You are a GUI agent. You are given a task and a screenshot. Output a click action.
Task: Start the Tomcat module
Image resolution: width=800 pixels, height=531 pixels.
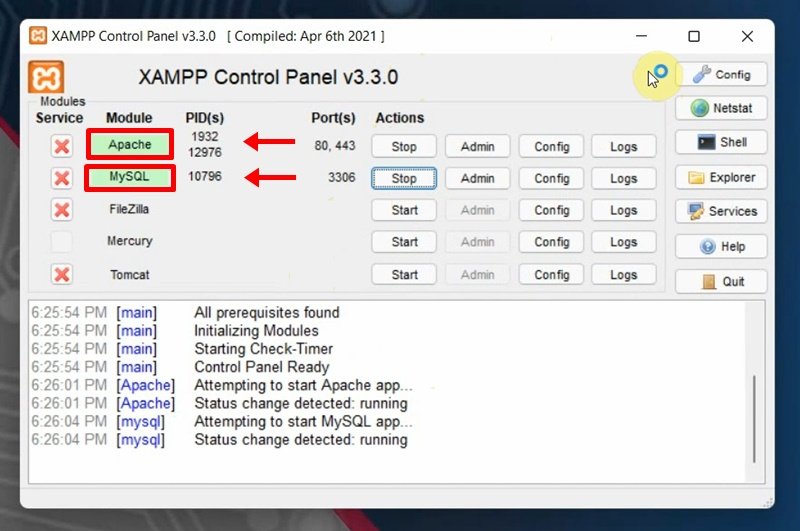(404, 274)
